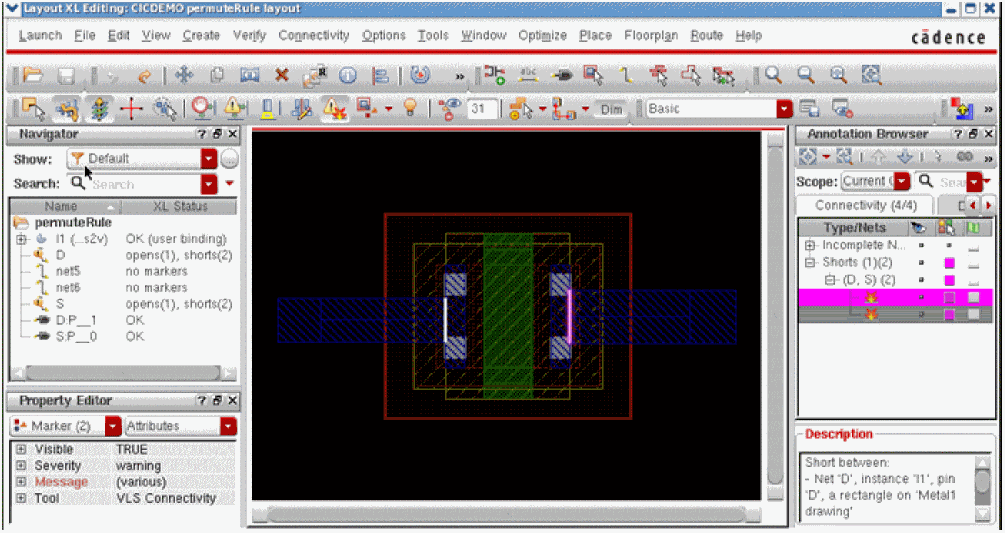
Task: Click the light bulb highlight icon
Action: (411, 108)
